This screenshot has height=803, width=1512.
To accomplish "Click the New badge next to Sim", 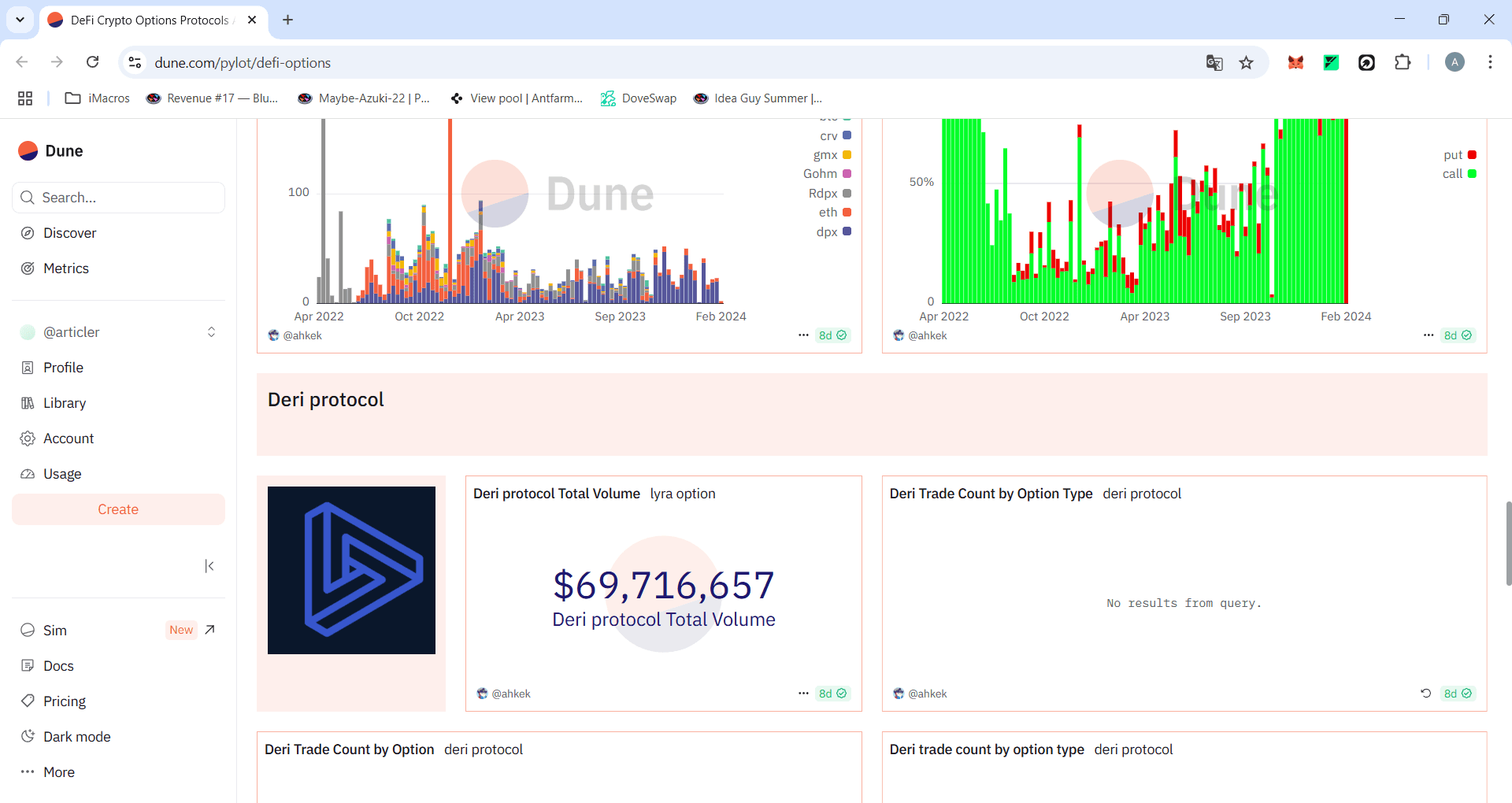I will (181, 630).
